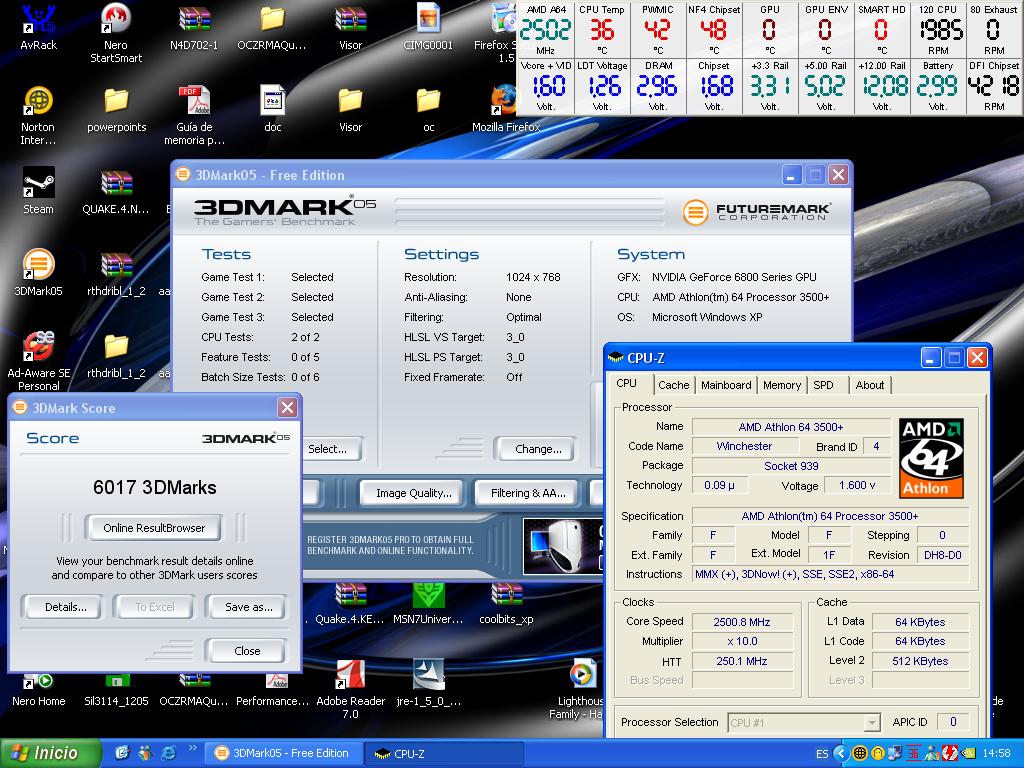Viewport: 1024px width, 768px height.
Task: Open the Steam desktop shortcut
Action: pos(38,191)
